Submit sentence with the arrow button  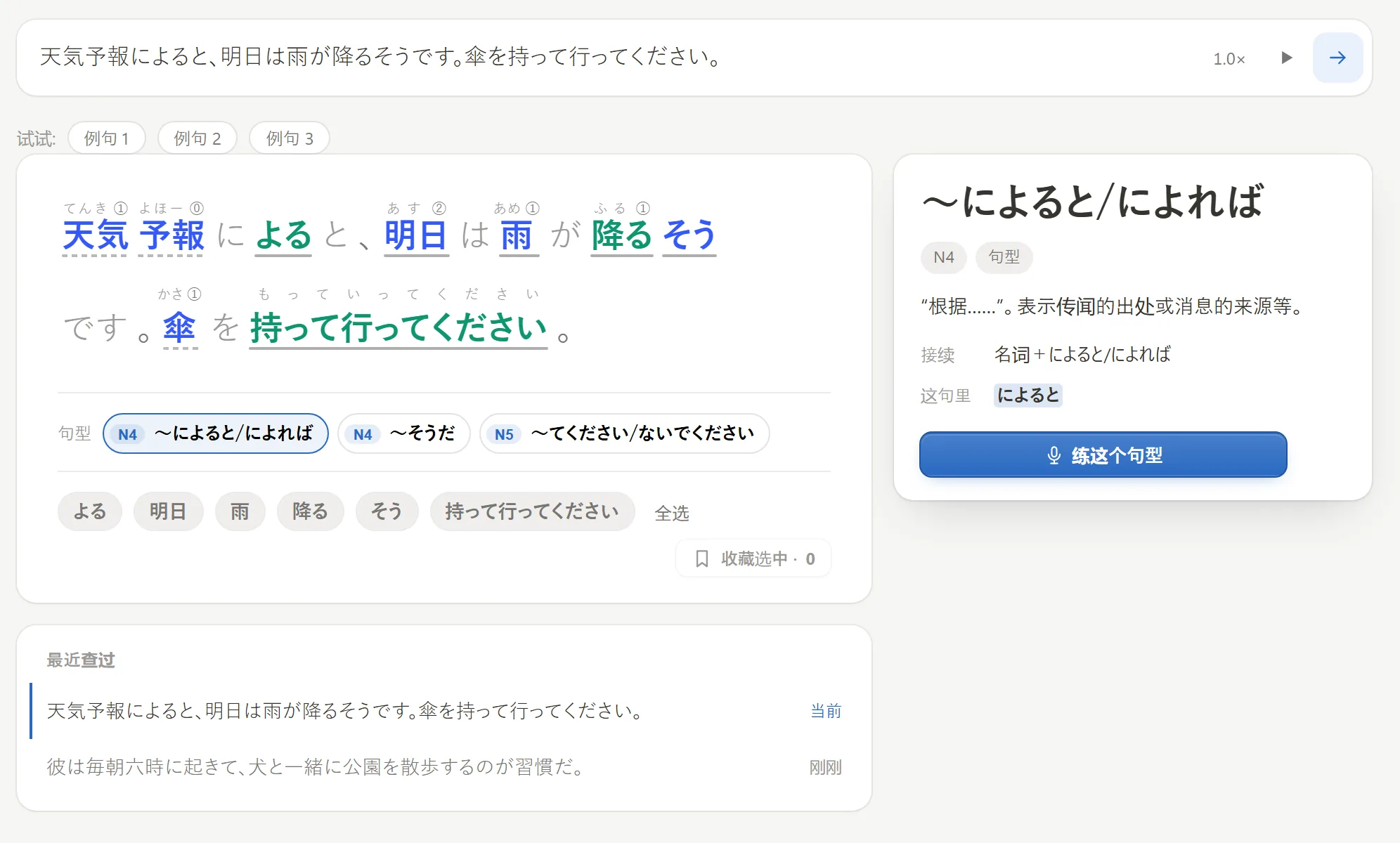1337,58
